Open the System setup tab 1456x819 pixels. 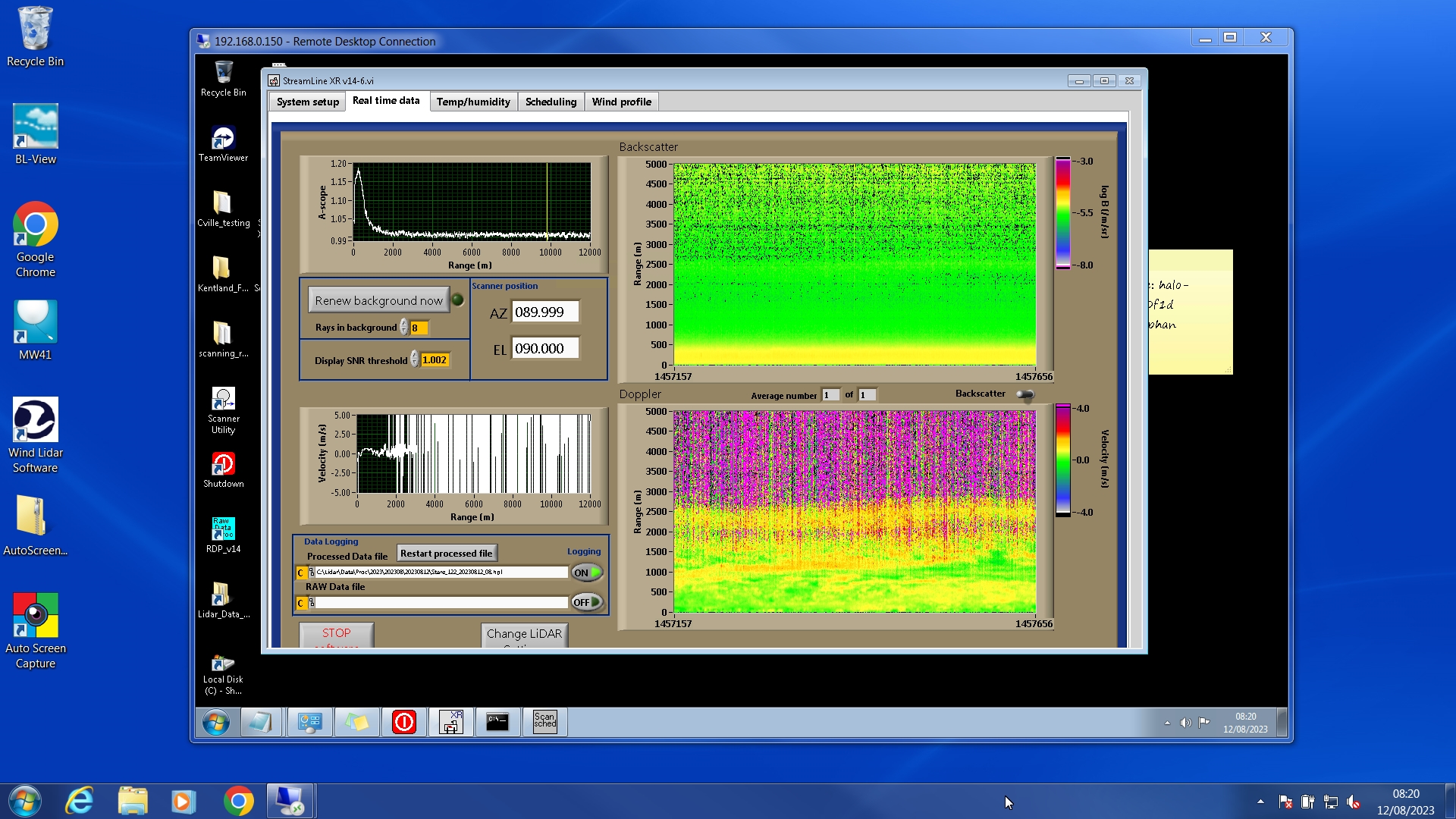[x=307, y=102]
